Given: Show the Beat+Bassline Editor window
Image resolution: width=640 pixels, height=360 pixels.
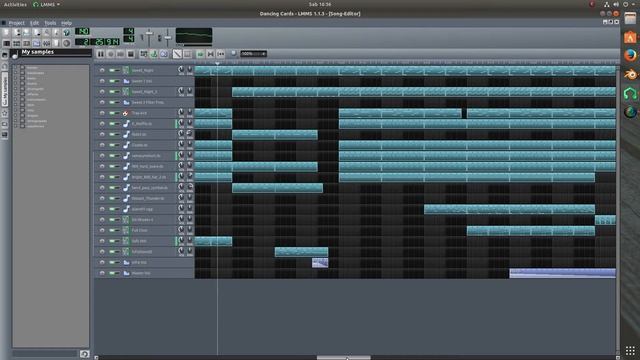Looking at the screenshot, I should coord(17,43).
